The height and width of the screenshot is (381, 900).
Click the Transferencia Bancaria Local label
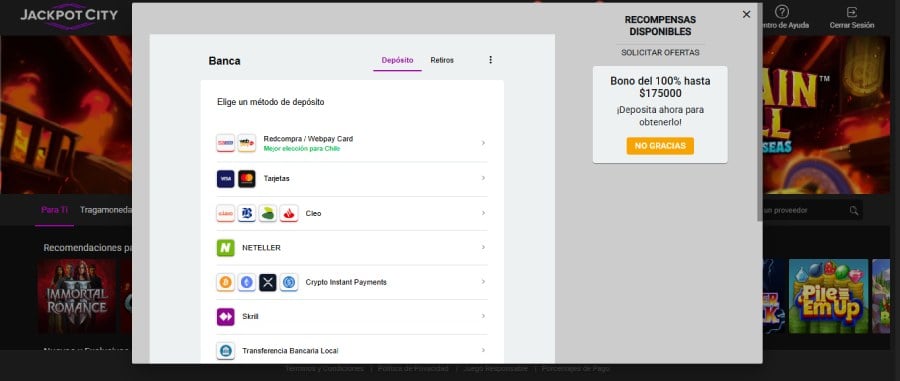pyautogui.click(x=290, y=351)
